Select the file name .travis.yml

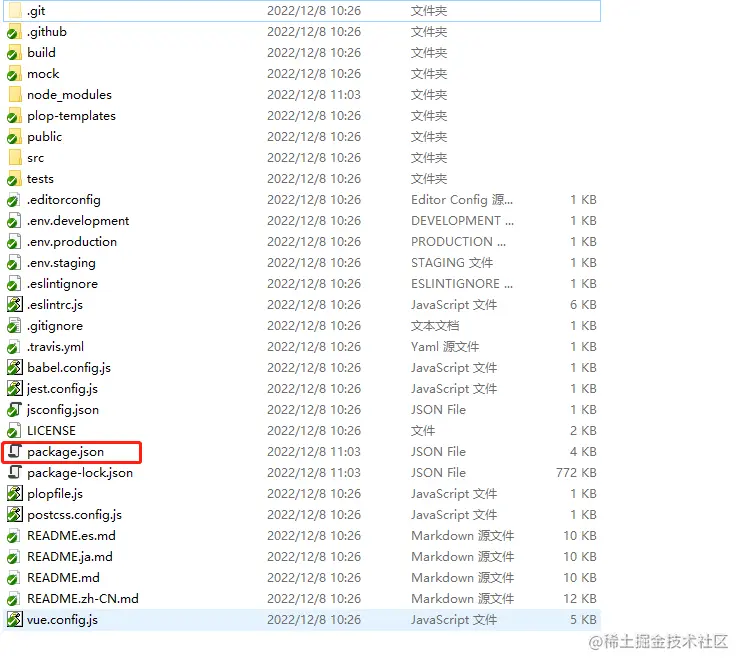coord(55,347)
